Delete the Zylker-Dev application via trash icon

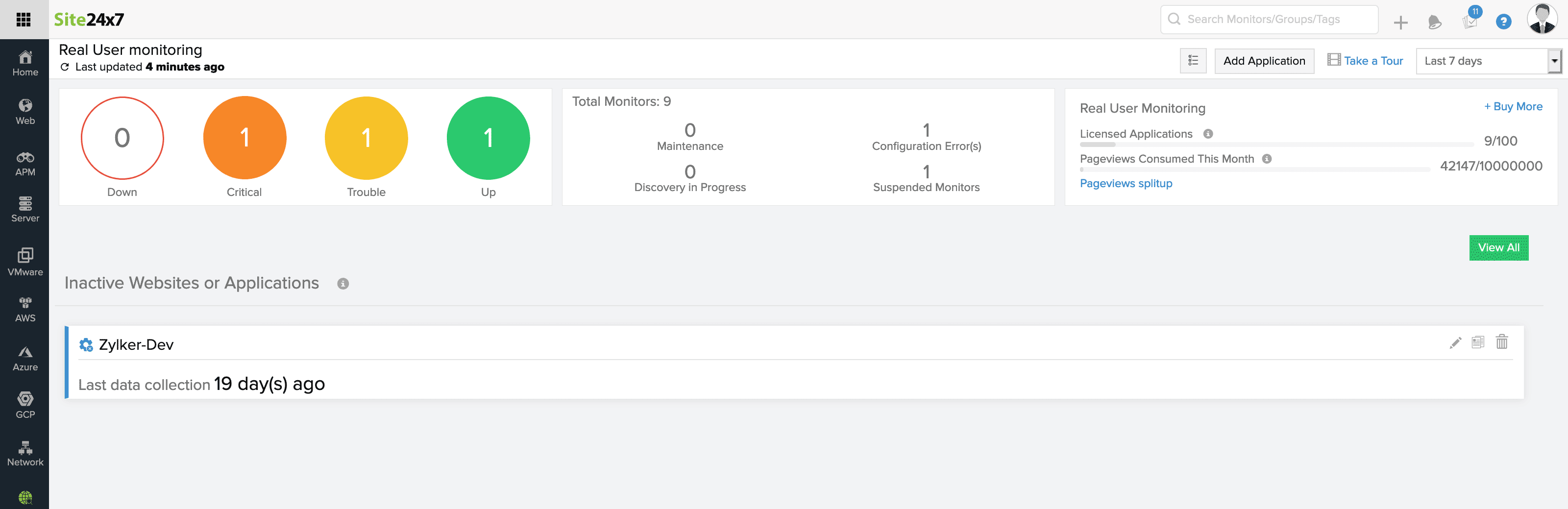[x=1502, y=342]
